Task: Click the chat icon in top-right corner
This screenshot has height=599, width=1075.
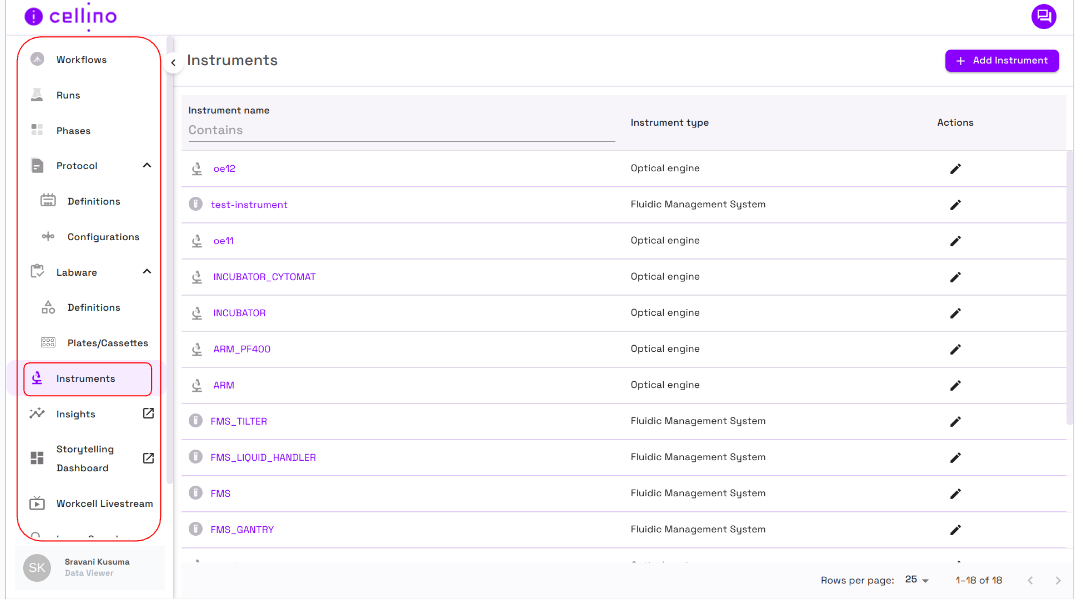Action: (1043, 16)
